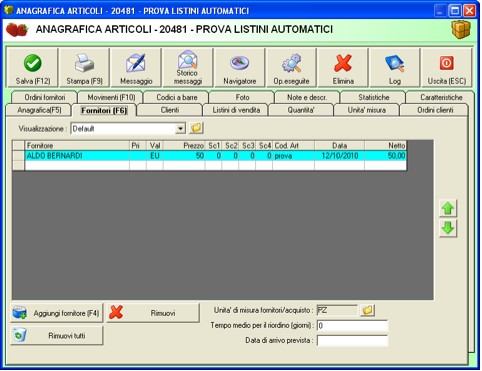Click the Val column header

tap(155, 146)
